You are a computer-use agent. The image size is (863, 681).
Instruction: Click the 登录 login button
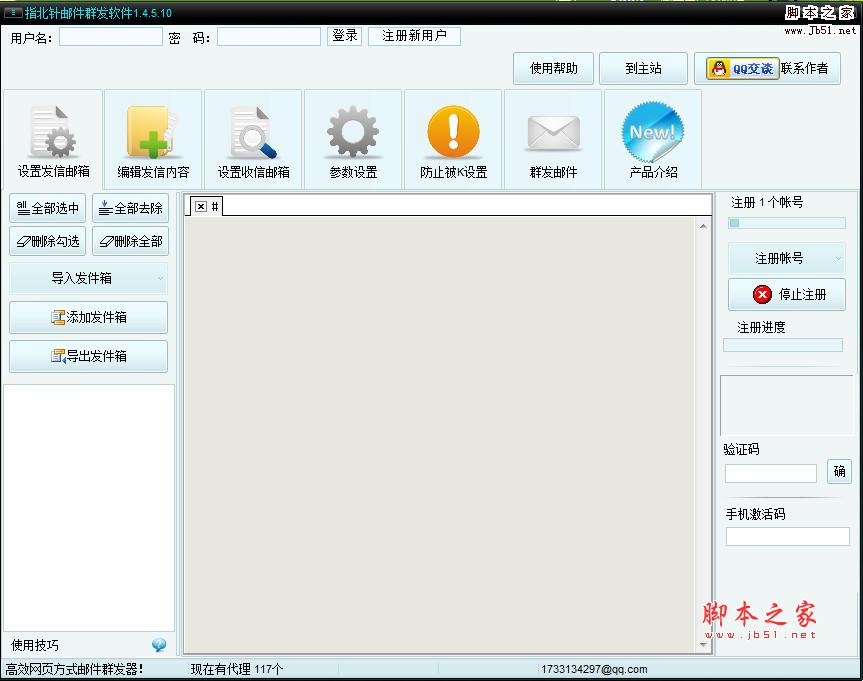344,36
